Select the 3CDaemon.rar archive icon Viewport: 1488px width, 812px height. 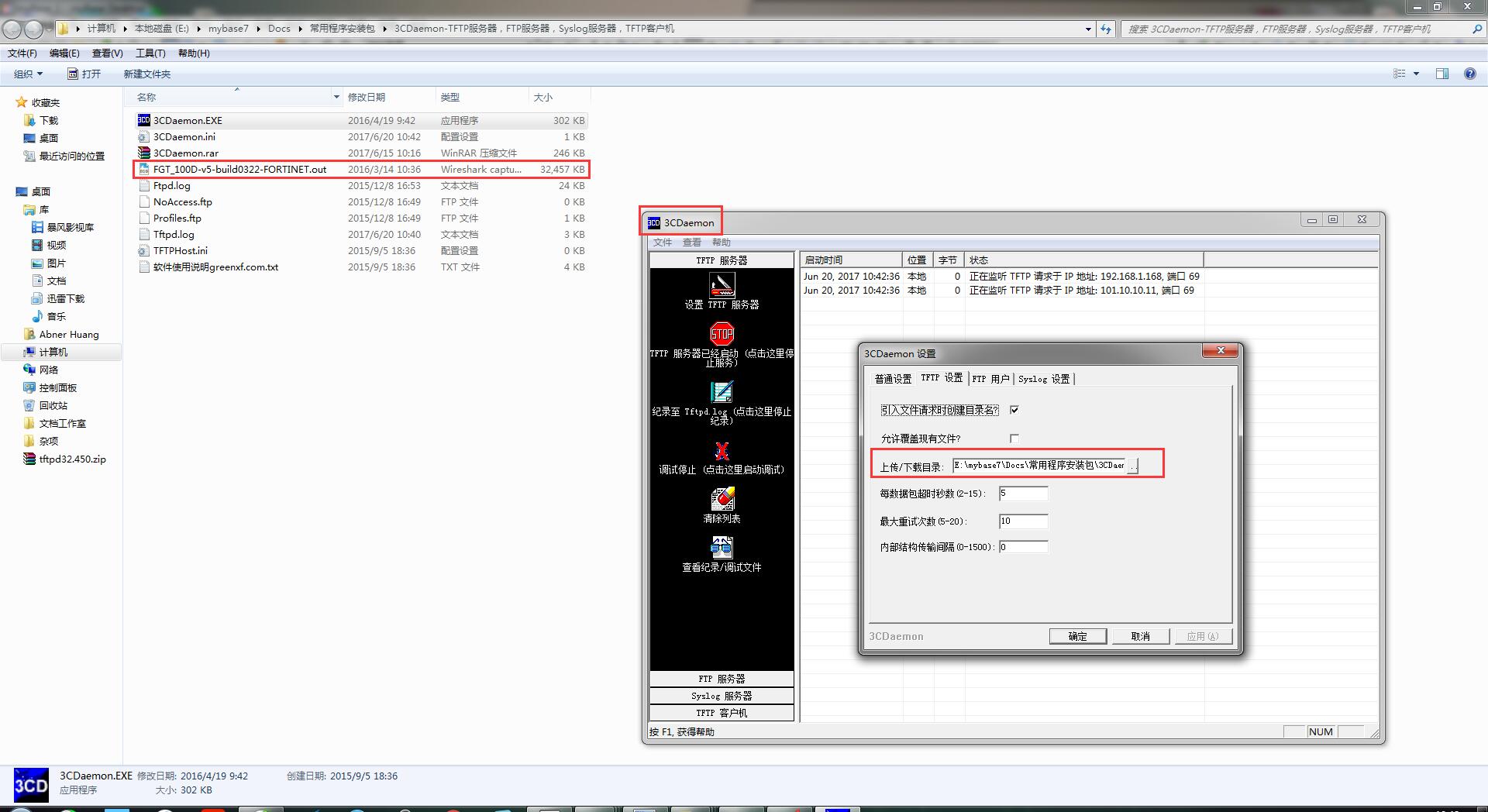pyautogui.click(x=143, y=153)
